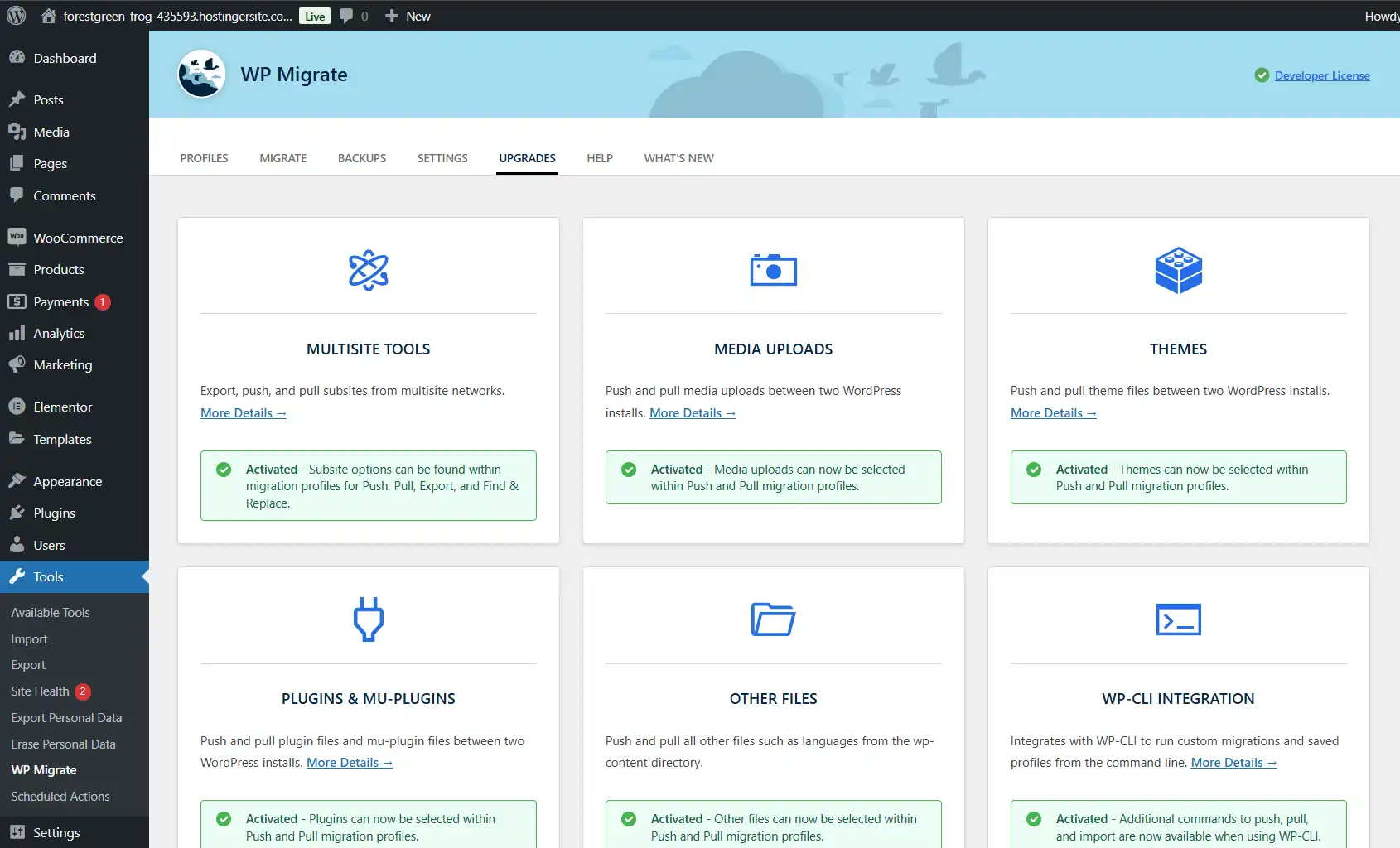Click the Activated check in Plugins card
The image size is (1400, 848).
coord(224,819)
